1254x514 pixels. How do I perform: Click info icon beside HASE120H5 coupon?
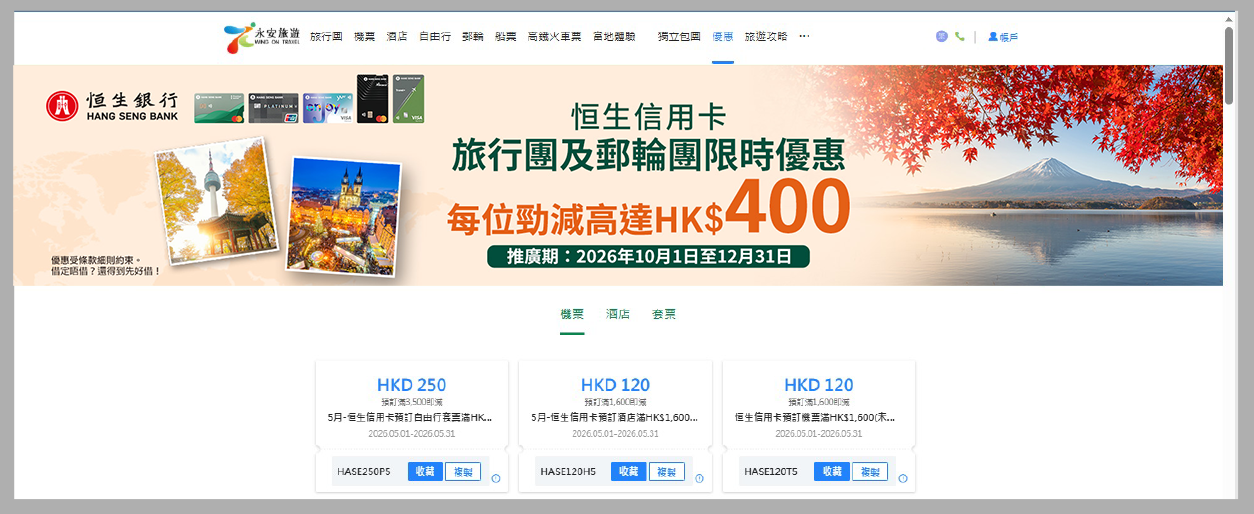pyautogui.click(x=699, y=478)
